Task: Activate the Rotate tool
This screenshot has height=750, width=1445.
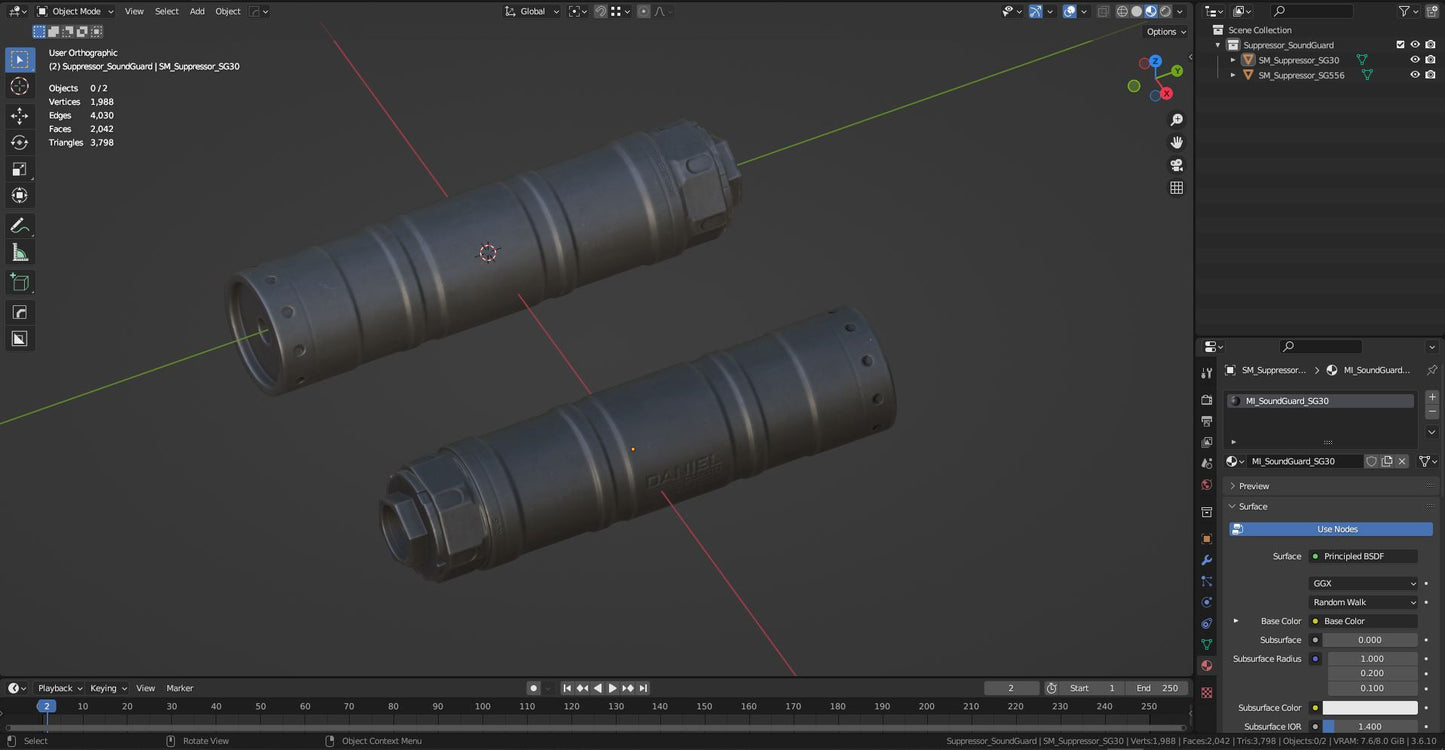Action: pyautogui.click(x=20, y=142)
